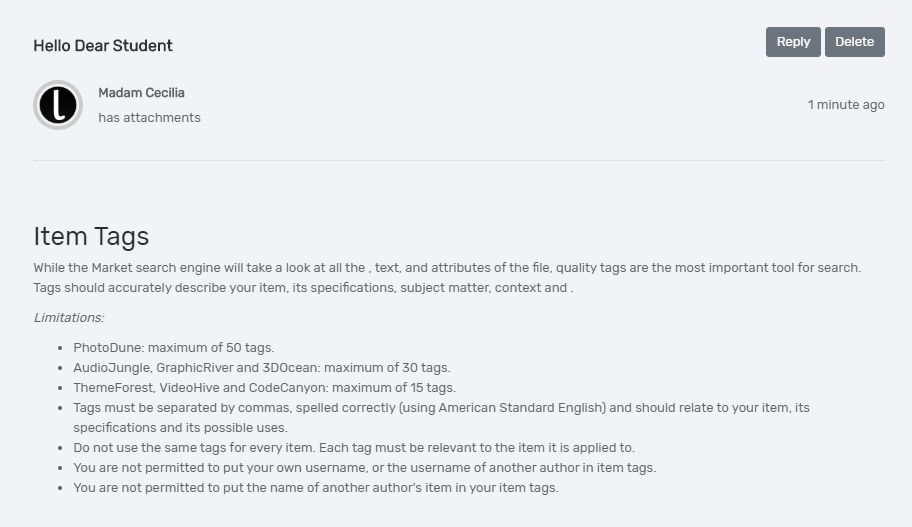The image size is (912, 527).
Task: Click the divider line below the sender info
Action: pyautogui.click(x=459, y=160)
